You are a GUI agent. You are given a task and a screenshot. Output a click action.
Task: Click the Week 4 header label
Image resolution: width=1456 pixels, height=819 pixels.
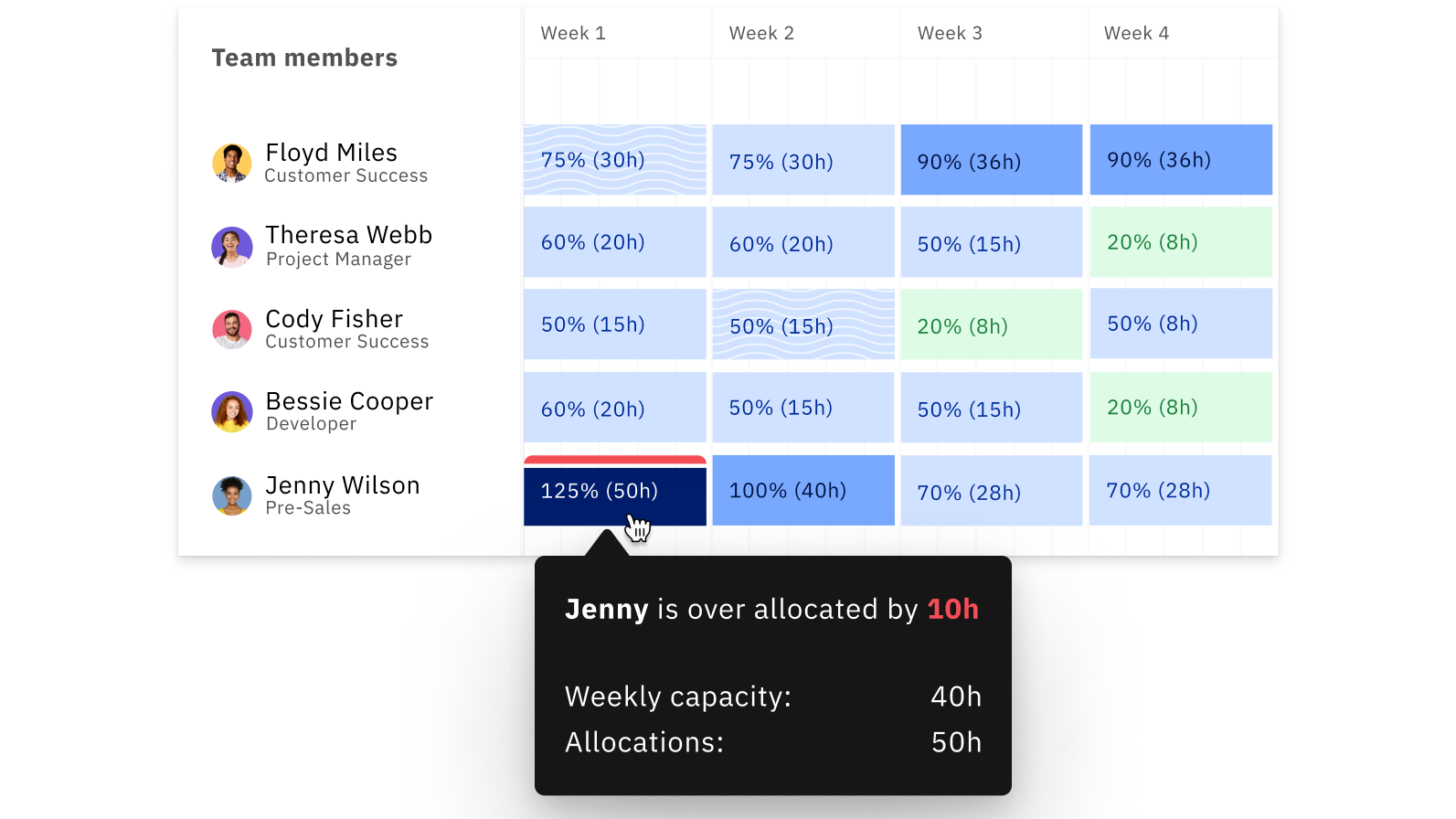[x=1136, y=33]
